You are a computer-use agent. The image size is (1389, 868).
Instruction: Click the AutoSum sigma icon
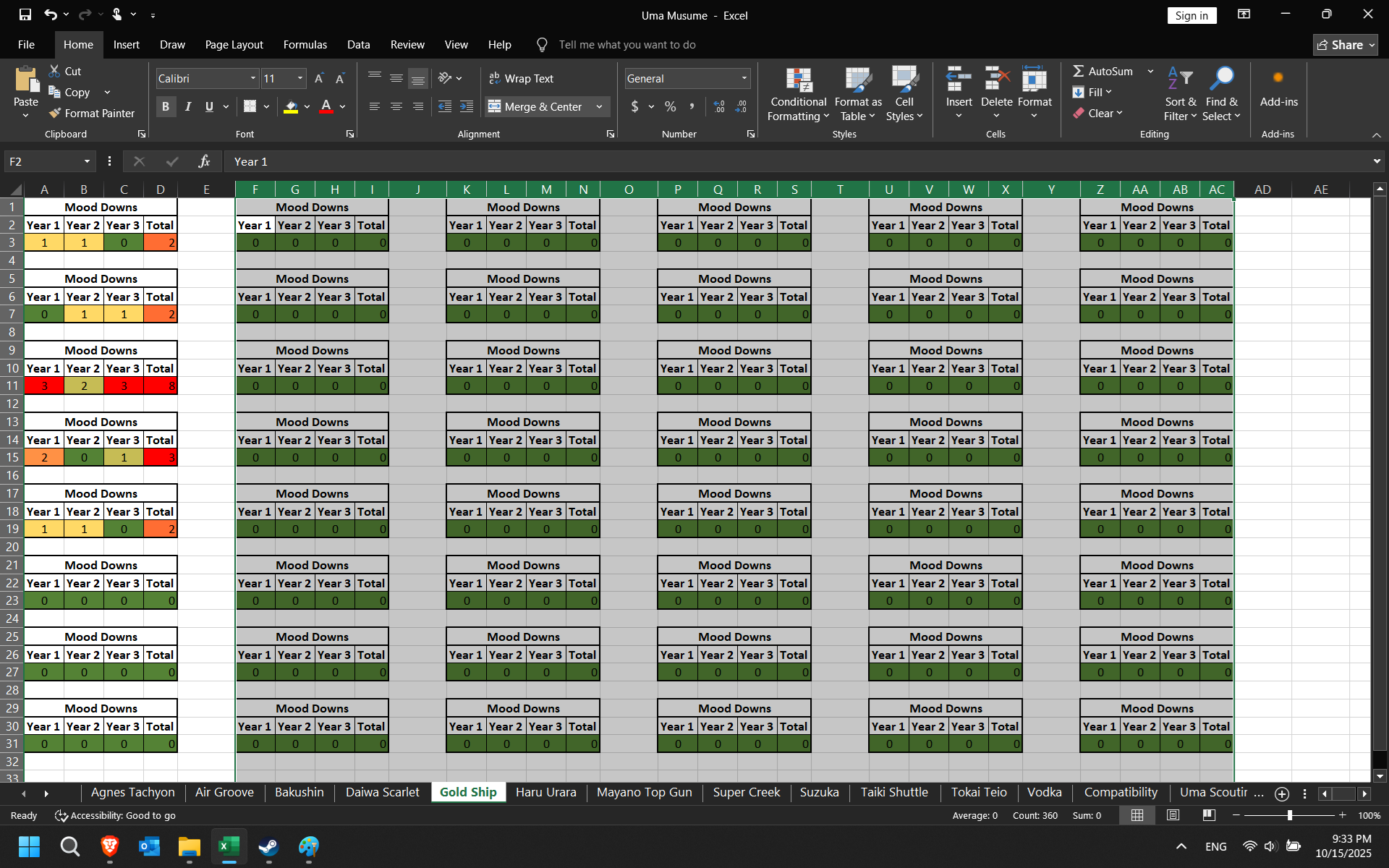(x=1078, y=71)
